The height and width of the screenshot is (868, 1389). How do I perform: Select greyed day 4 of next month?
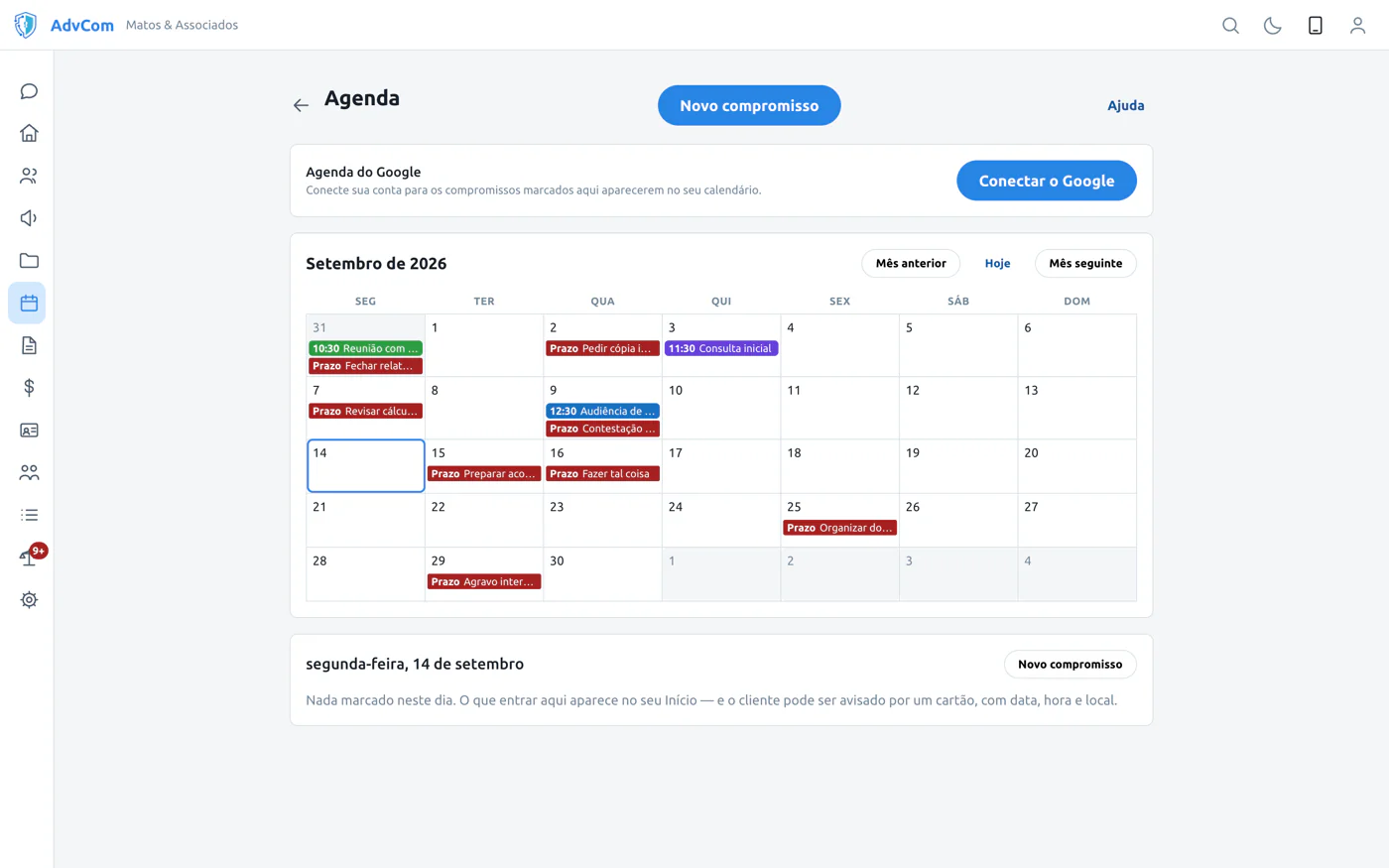tap(1077, 574)
